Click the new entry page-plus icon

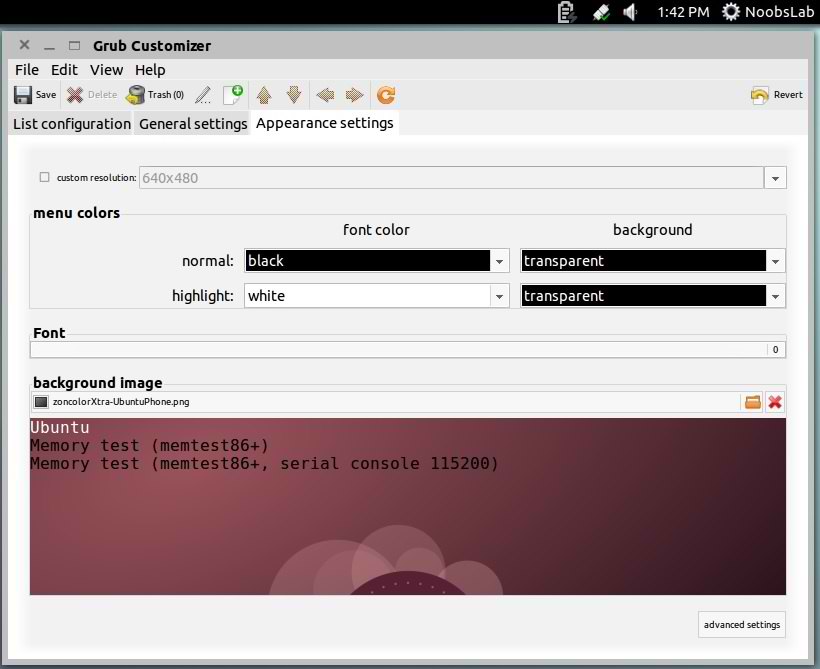(233, 95)
